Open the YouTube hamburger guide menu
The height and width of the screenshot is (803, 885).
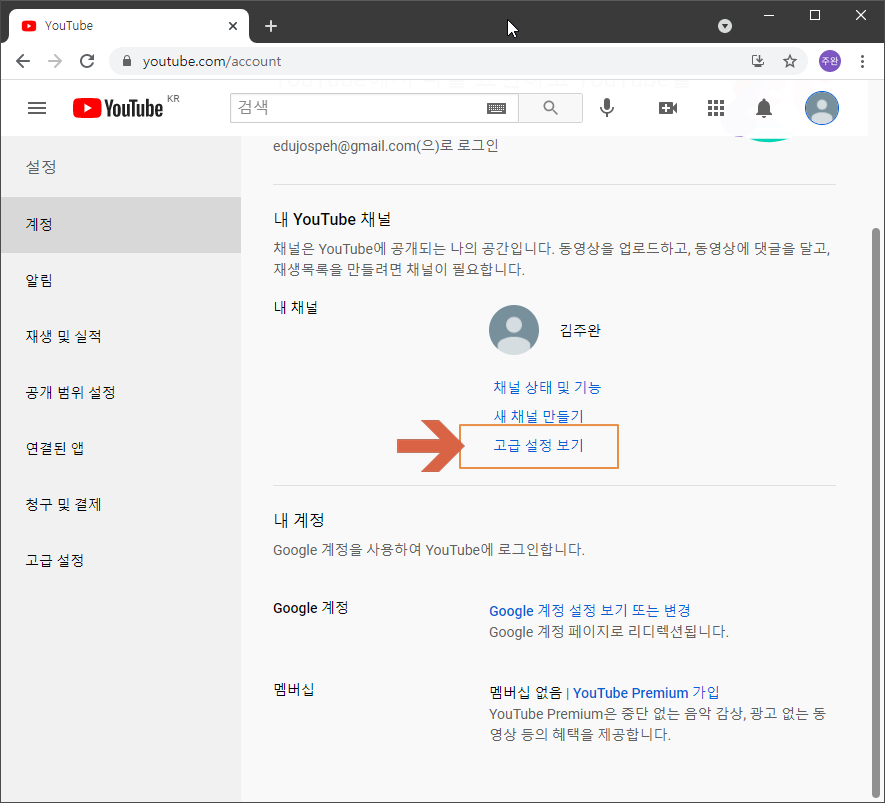(x=37, y=108)
